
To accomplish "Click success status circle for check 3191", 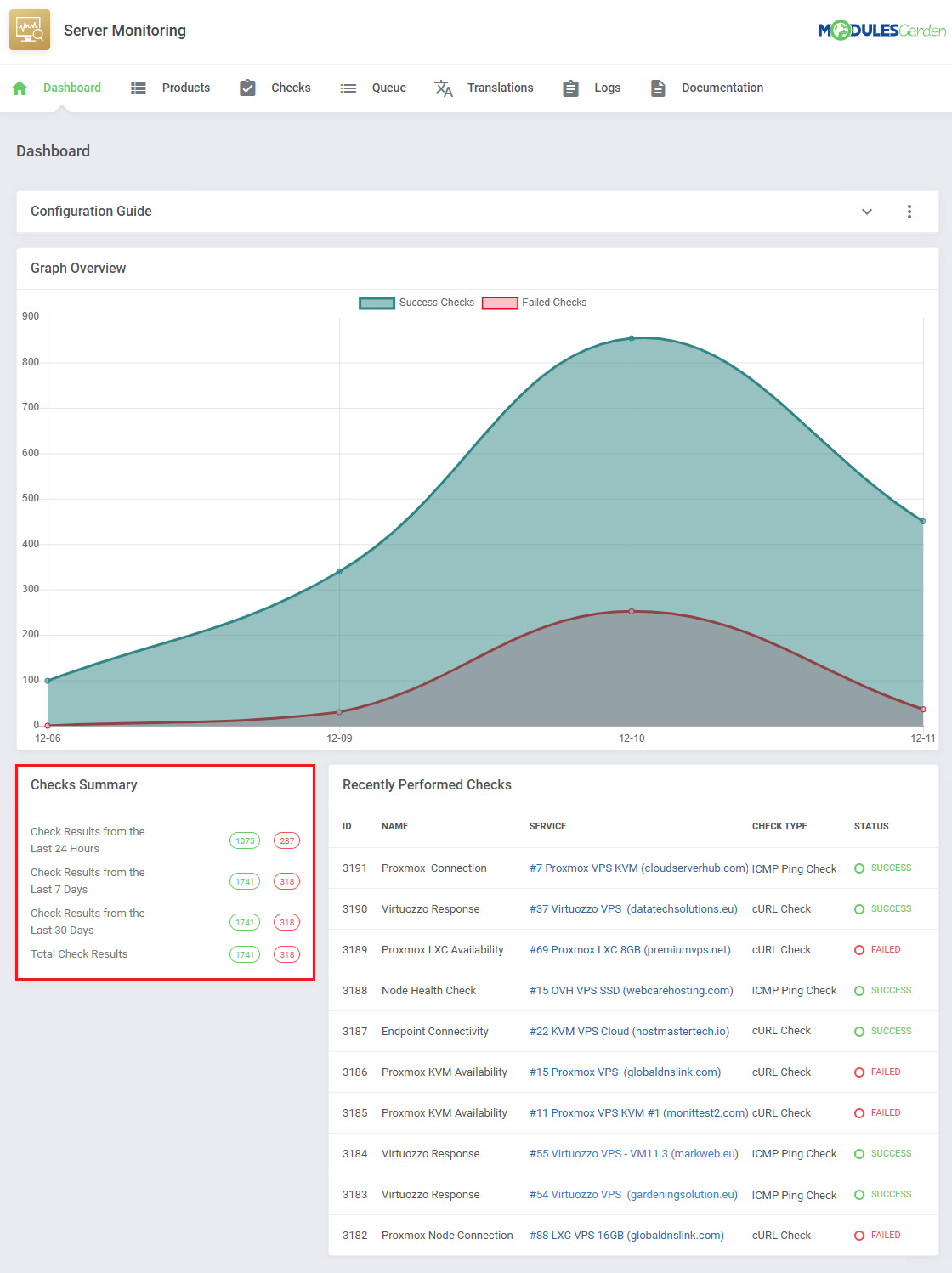I will [859, 868].
